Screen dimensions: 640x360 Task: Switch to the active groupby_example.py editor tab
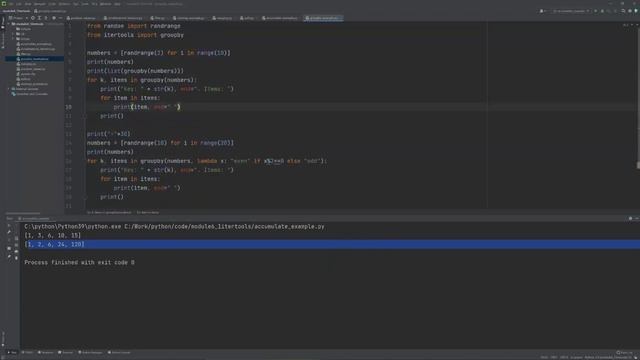coord(324,18)
